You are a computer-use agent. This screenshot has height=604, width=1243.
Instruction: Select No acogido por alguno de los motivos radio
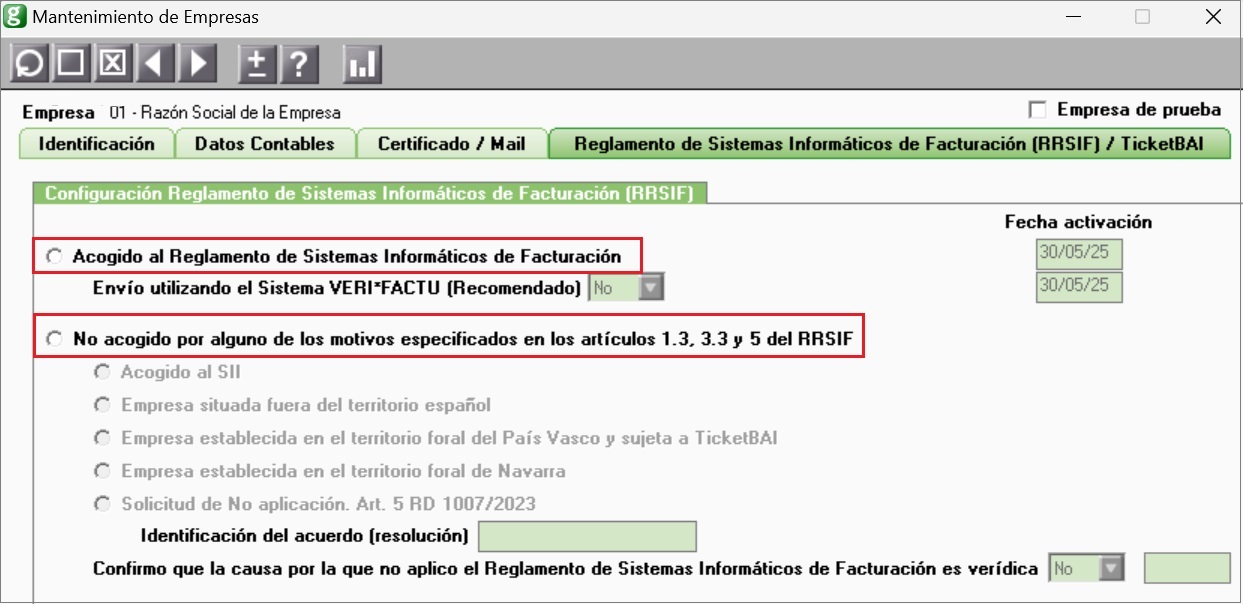(53, 340)
